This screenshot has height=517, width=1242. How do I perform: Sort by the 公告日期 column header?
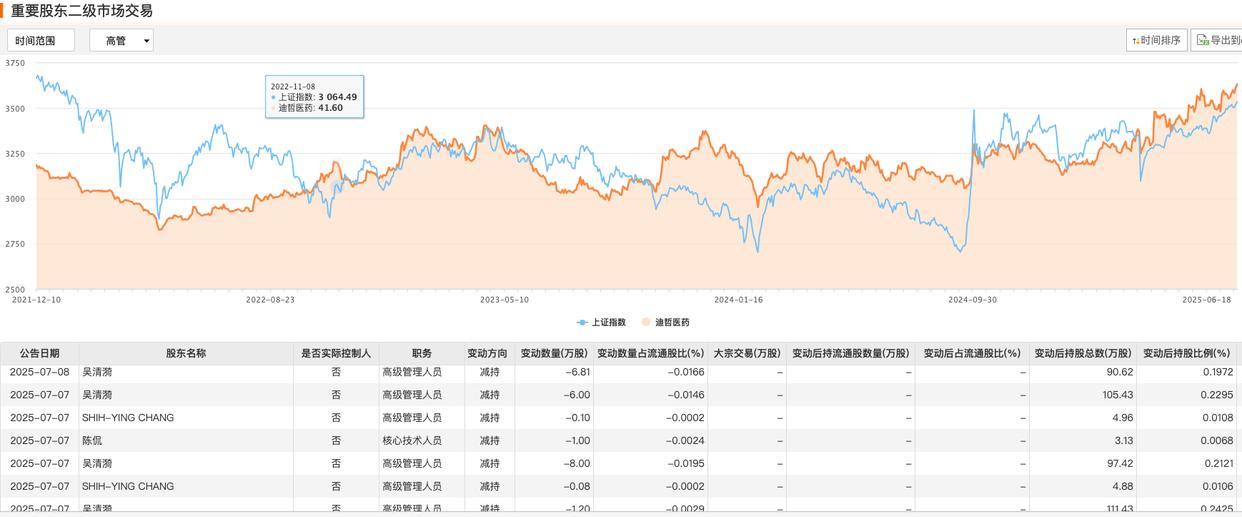click(40, 353)
